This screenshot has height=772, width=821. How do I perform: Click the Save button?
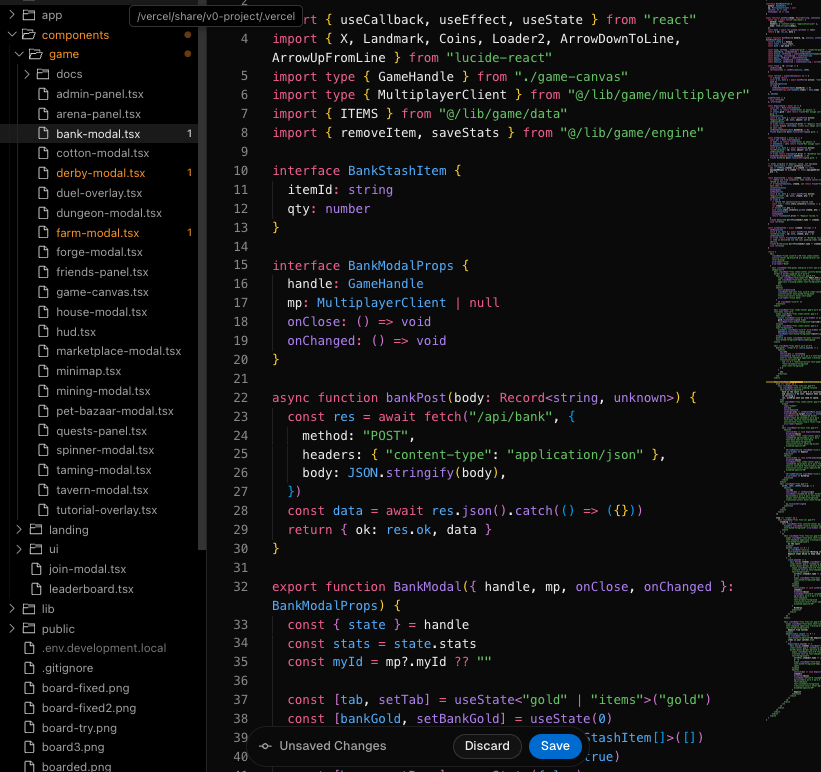tap(555, 746)
